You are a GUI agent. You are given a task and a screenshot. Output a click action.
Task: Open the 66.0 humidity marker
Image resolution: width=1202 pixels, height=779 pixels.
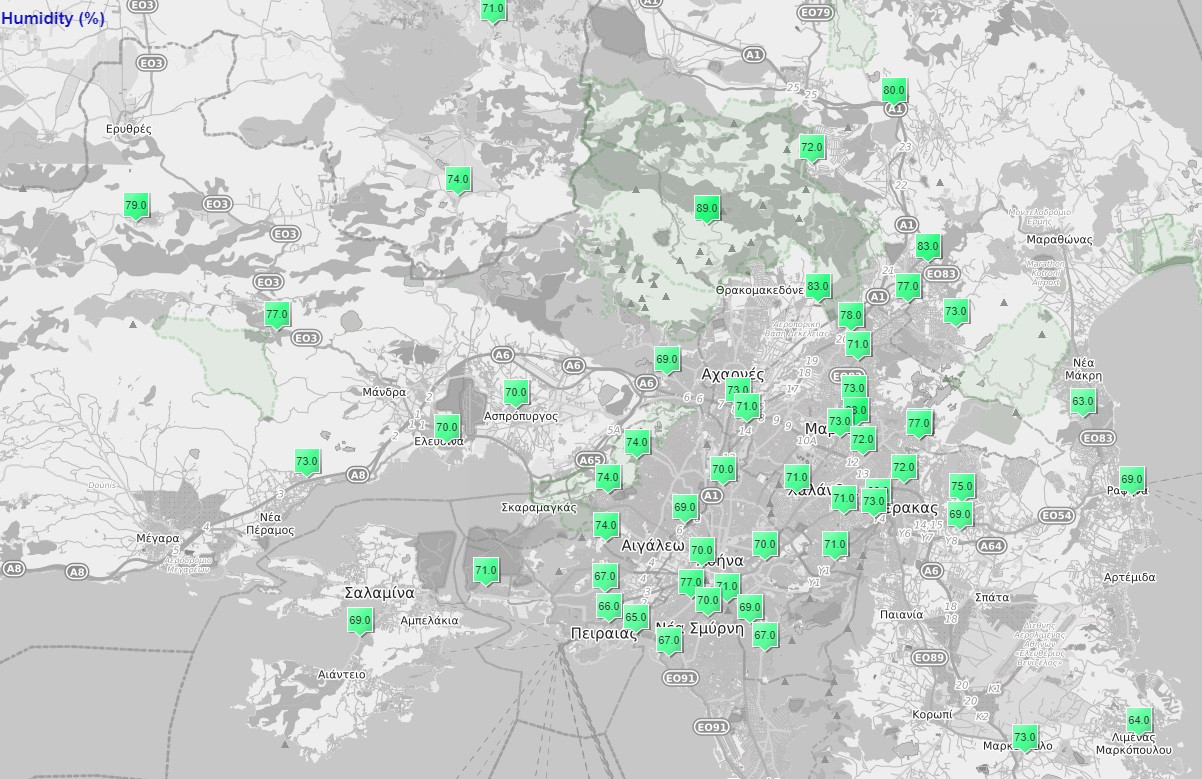(609, 607)
